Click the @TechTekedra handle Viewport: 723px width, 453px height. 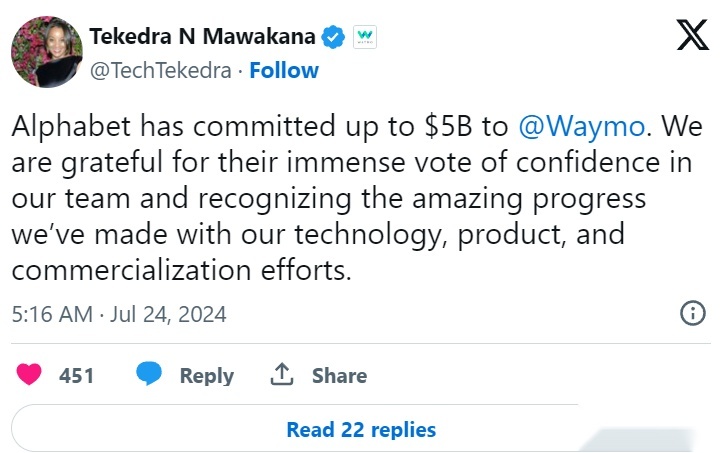point(160,71)
